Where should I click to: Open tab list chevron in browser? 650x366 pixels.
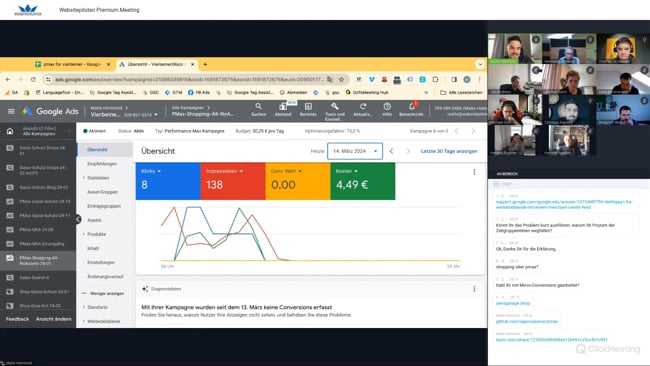point(480,64)
